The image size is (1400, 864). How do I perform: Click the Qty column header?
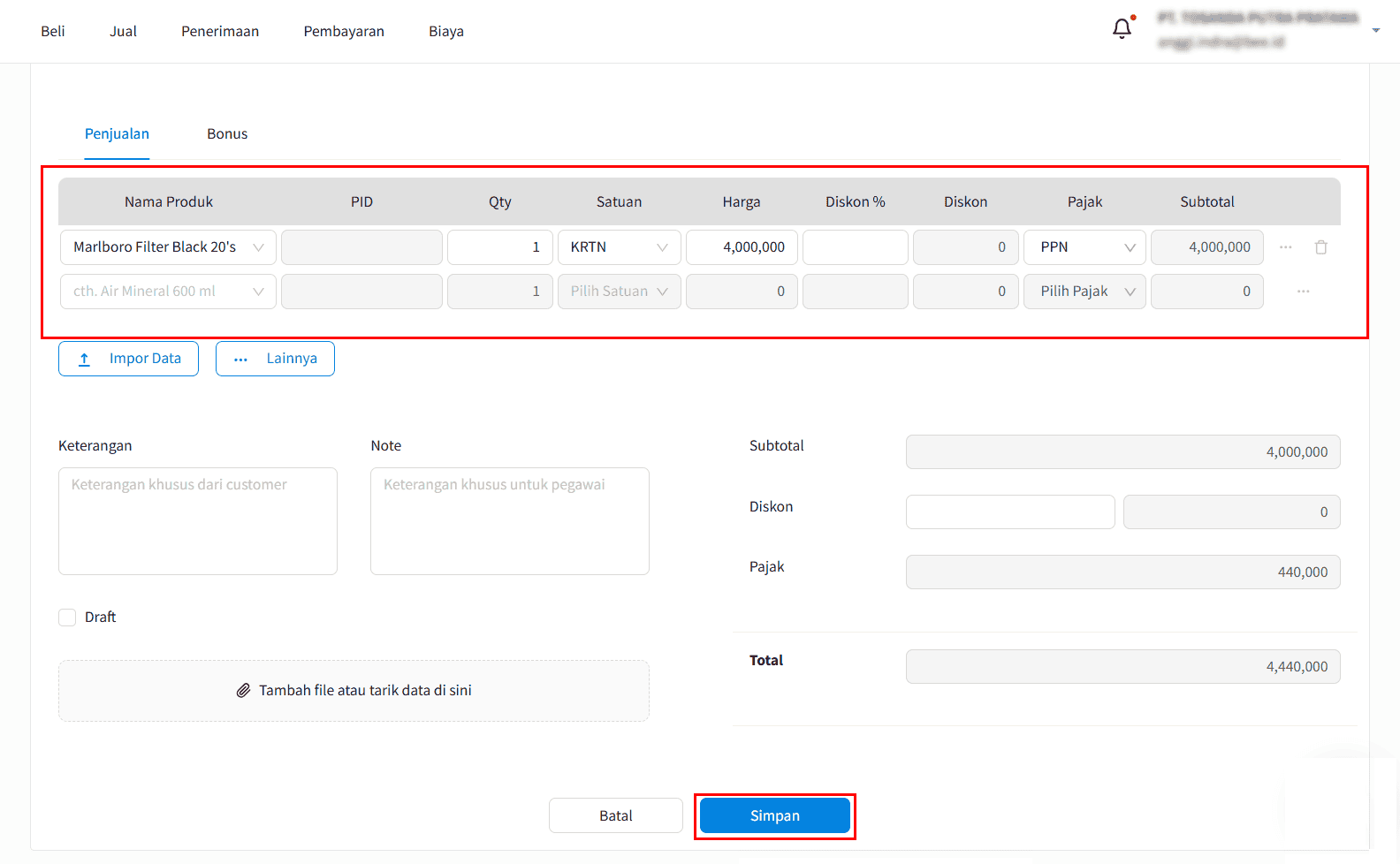point(500,201)
